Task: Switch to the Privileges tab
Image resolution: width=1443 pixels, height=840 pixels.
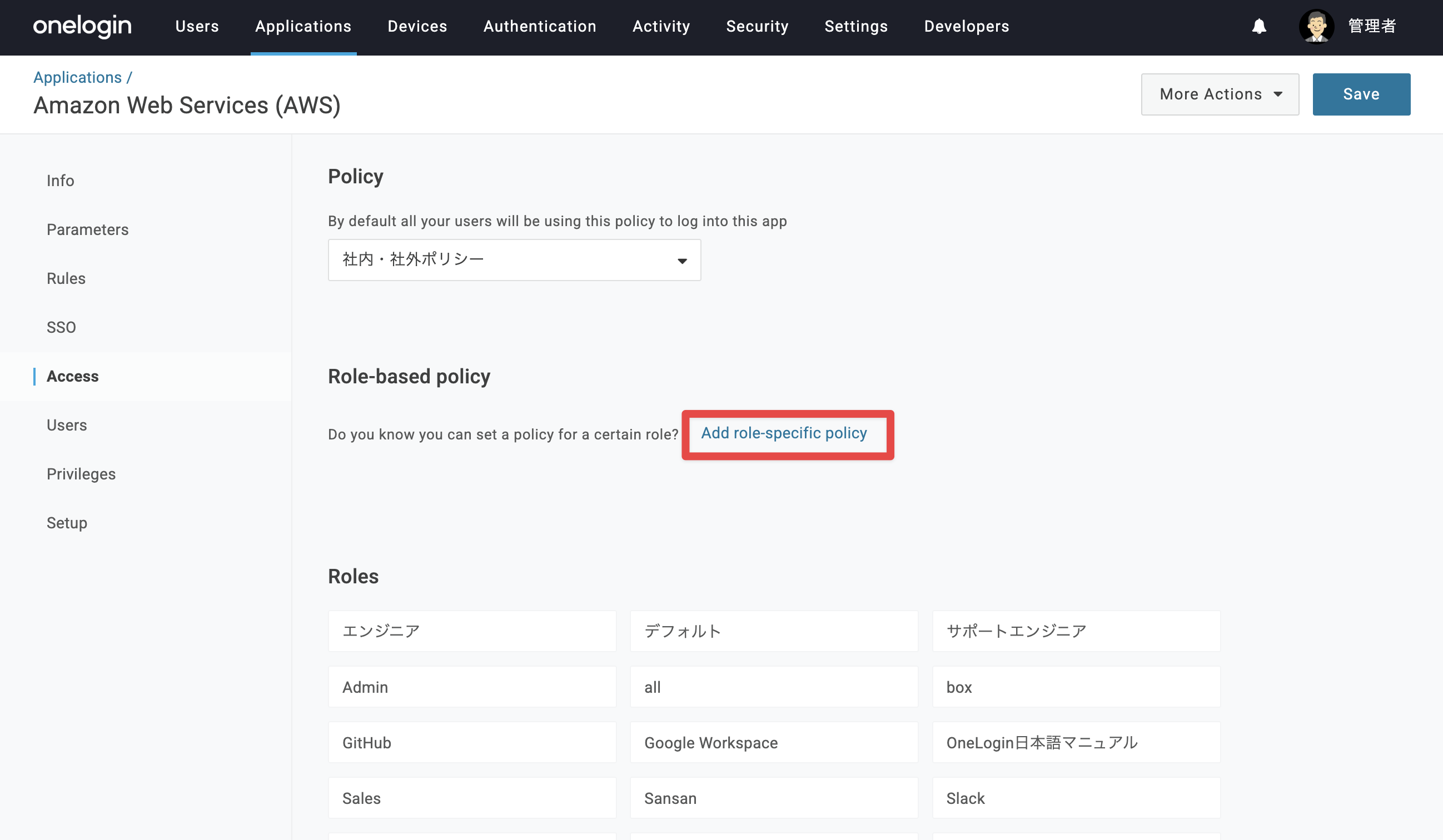Action: tap(81, 474)
